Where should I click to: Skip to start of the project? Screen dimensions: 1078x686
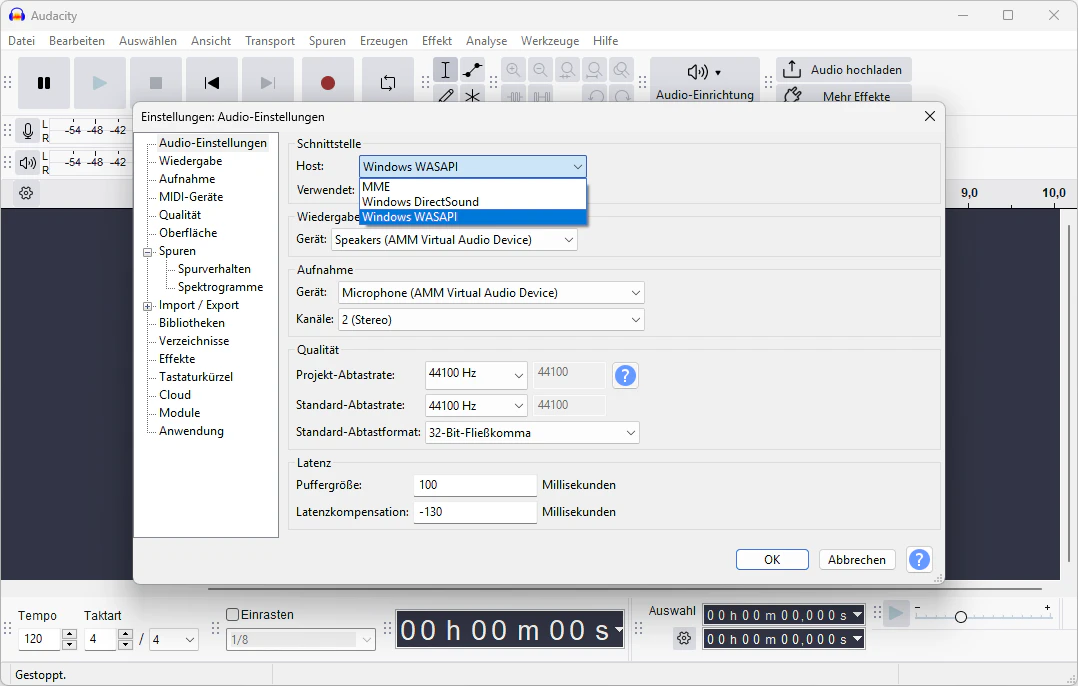(212, 83)
